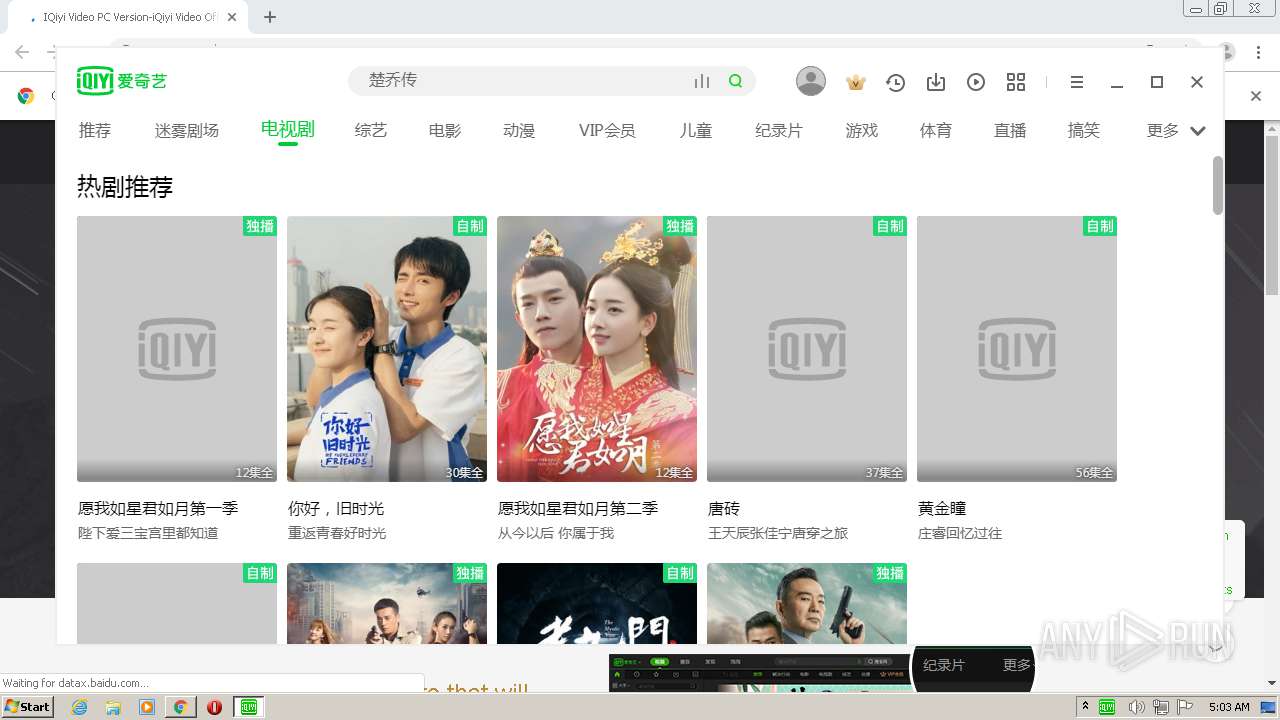Click title link 黄金瞳
This screenshot has width=1280, height=720.
click(942, 508)
